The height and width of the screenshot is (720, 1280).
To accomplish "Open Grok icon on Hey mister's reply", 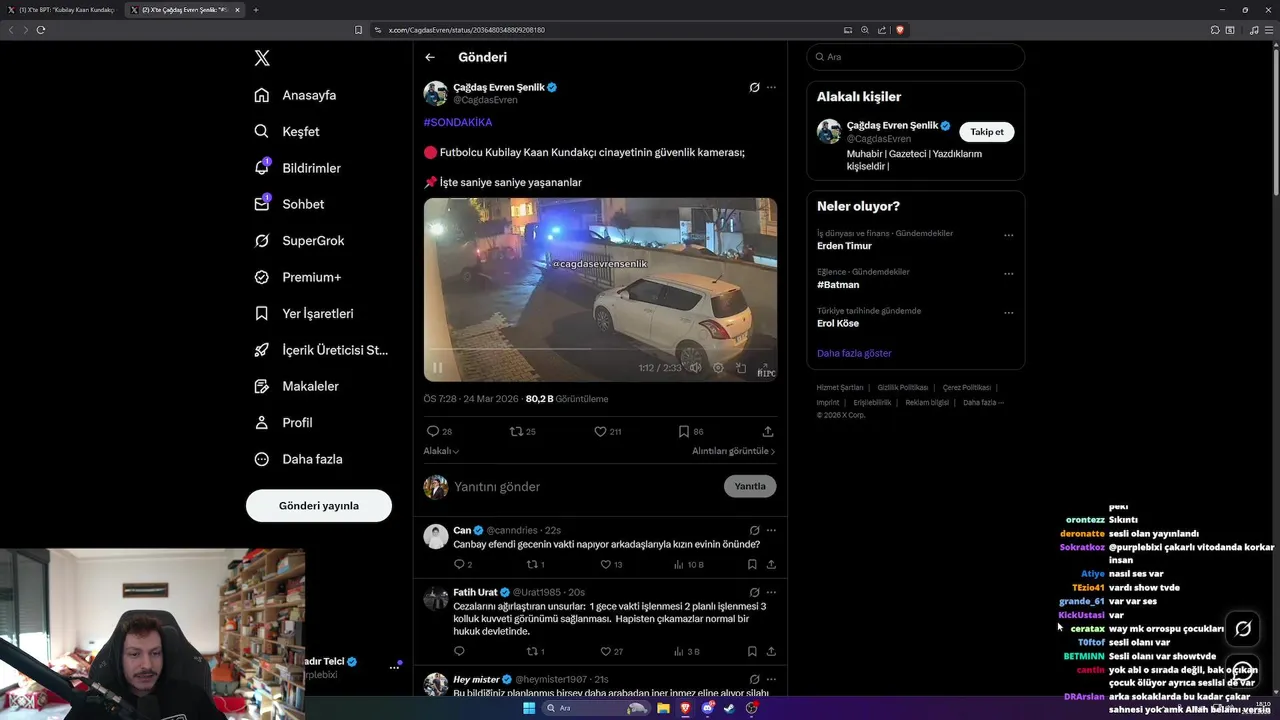I will tap(754, 679).
